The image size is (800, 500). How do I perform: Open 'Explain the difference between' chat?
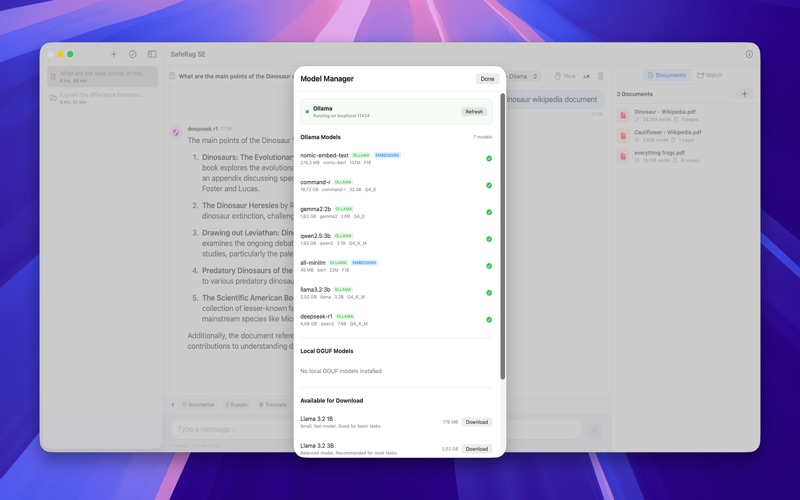click(x=102, y=98)
